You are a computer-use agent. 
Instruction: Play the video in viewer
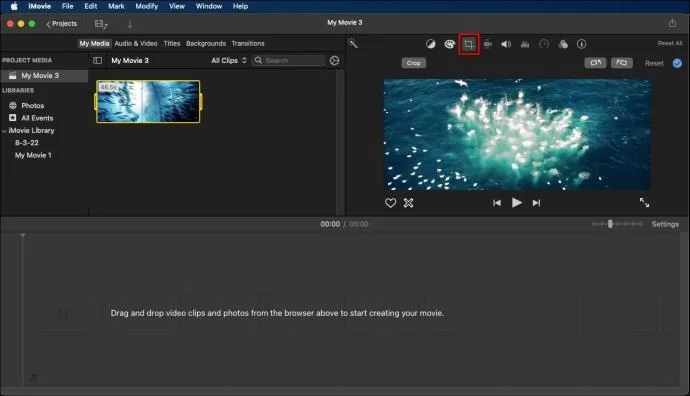tap(517, 202)
